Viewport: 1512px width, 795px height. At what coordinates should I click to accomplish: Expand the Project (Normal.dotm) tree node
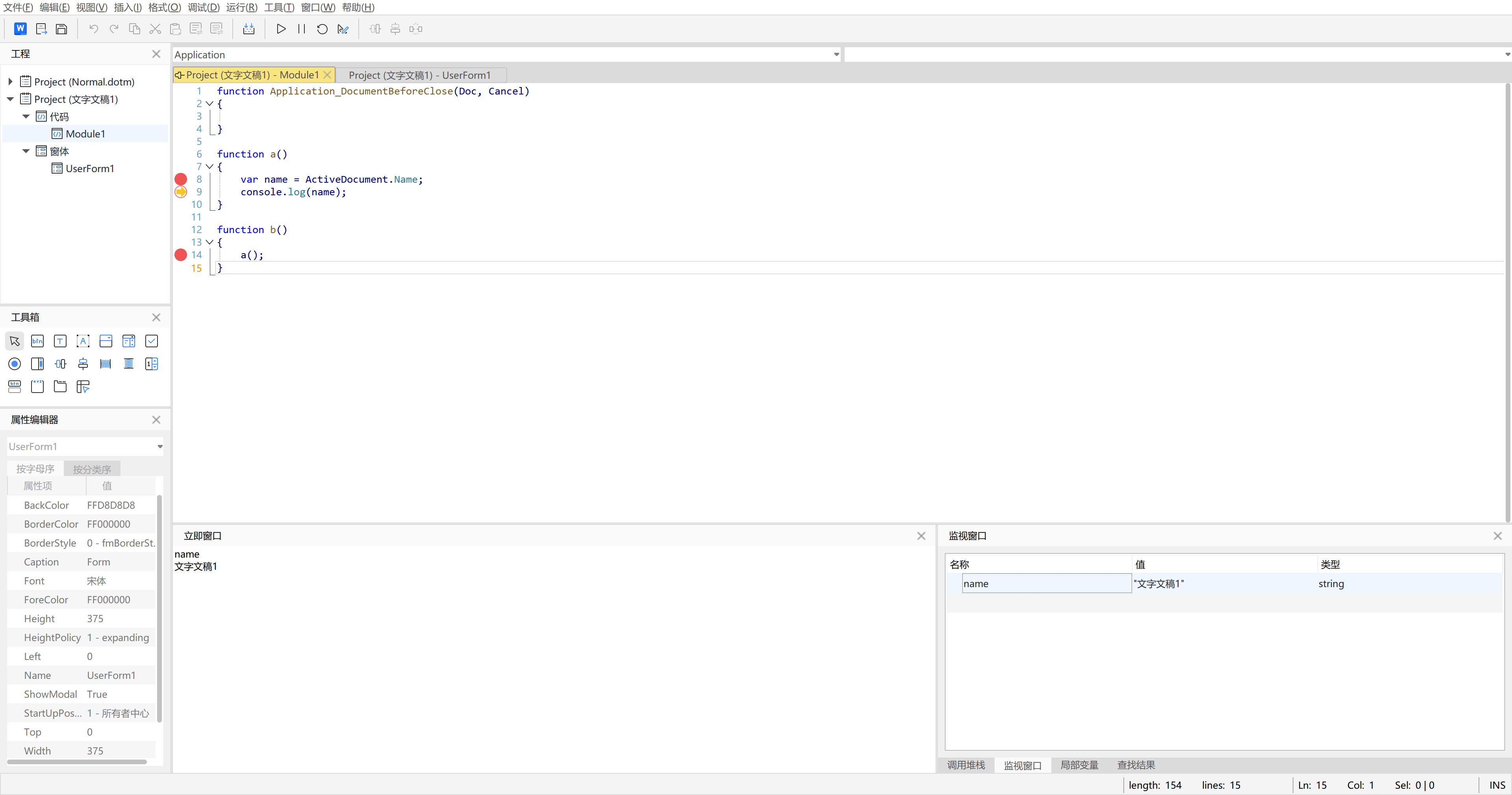coord(11,82)
